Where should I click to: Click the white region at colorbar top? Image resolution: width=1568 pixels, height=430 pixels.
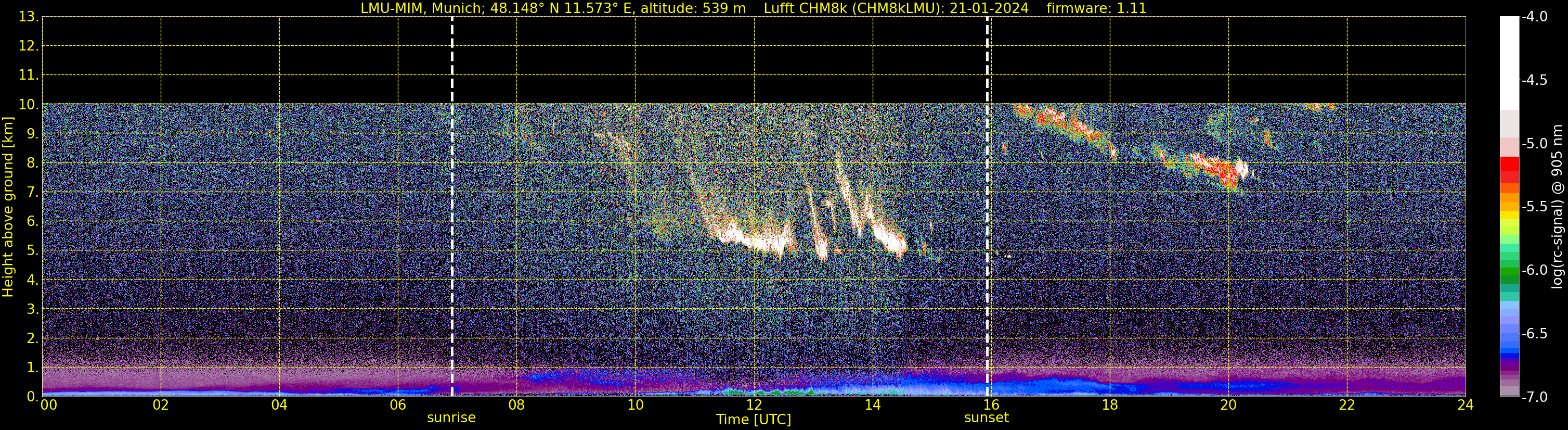click(x=1509, y=63)
